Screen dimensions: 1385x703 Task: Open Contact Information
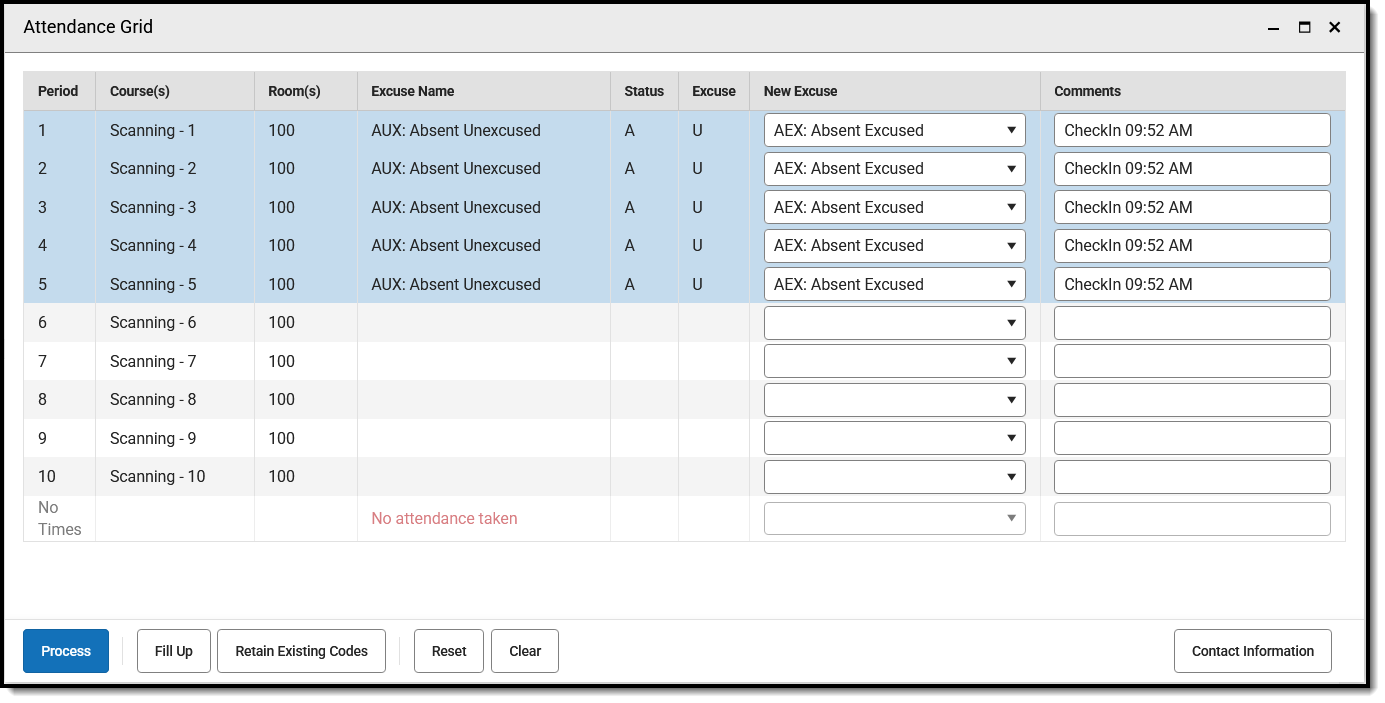[x=1252, y=651]
